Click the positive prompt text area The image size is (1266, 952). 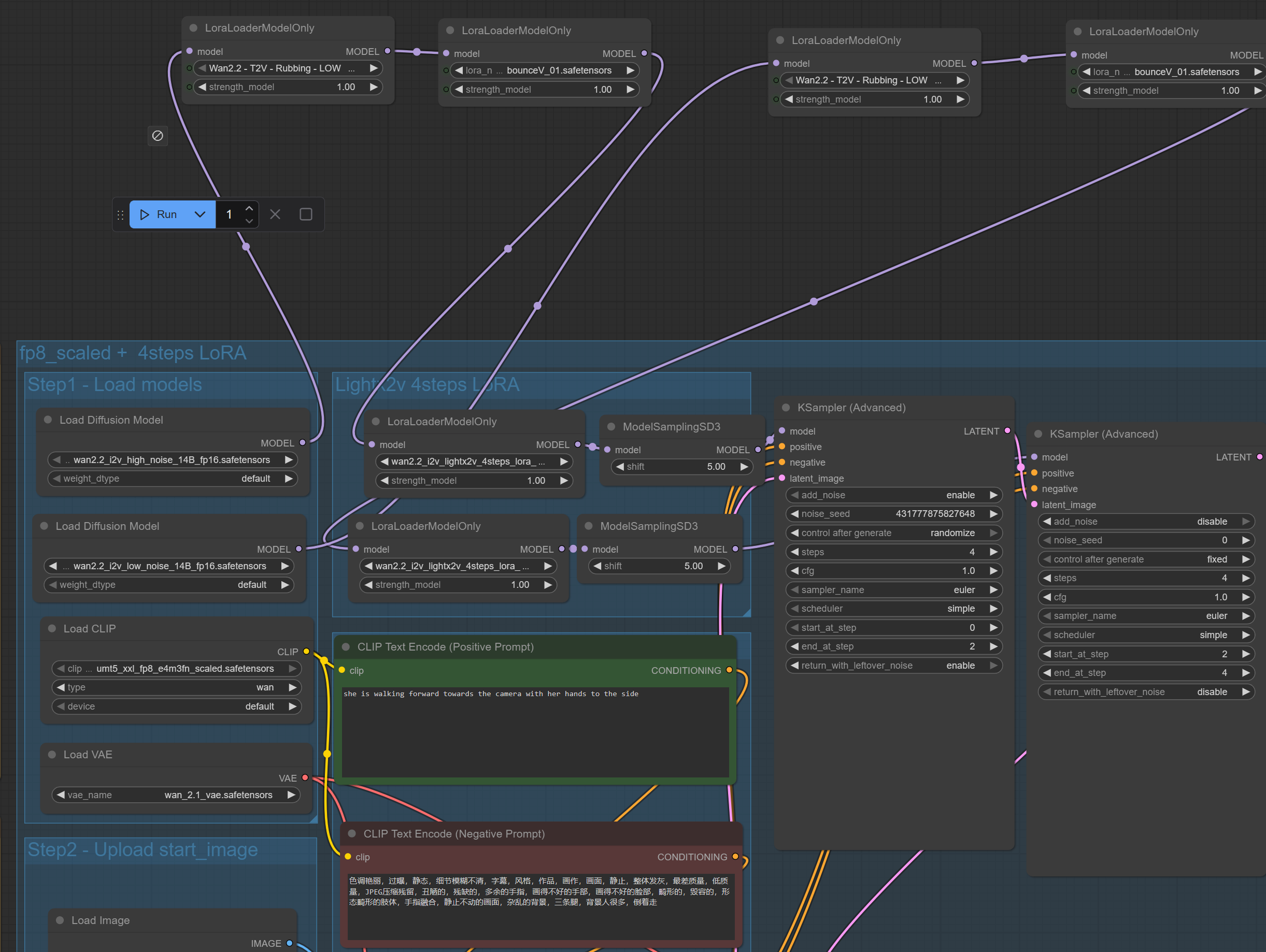(535, 732)
